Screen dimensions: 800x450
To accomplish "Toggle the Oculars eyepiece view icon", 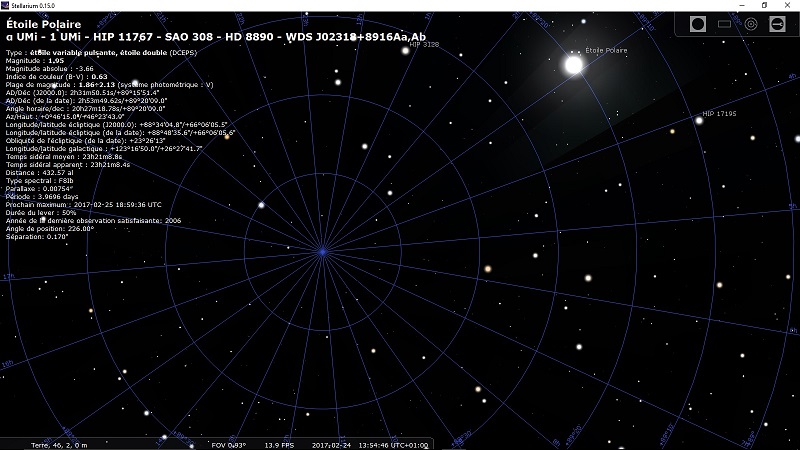I will (698, 23).
